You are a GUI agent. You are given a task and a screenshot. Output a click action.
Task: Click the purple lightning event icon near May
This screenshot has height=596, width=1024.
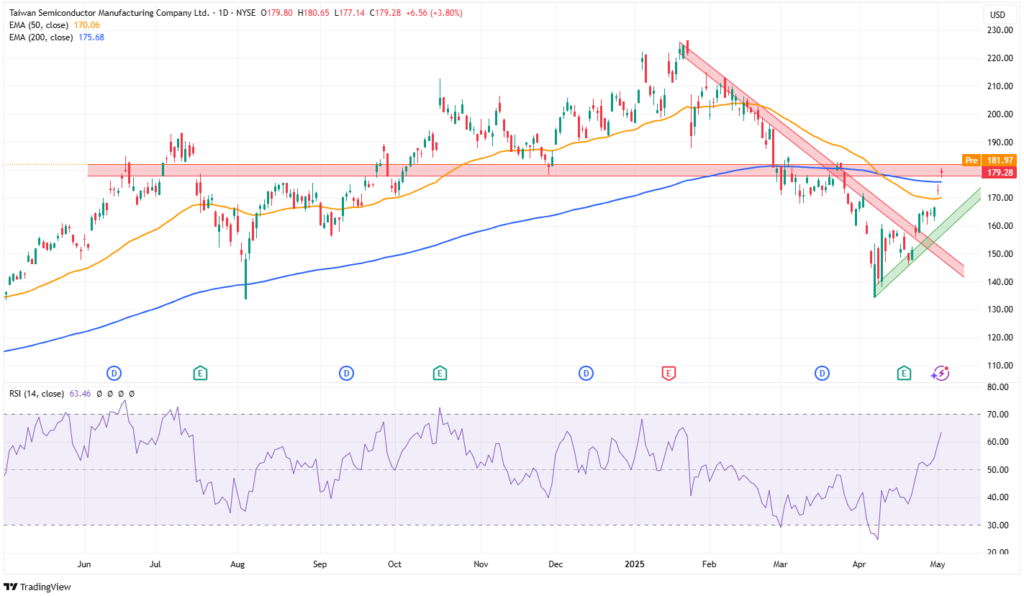940,373
